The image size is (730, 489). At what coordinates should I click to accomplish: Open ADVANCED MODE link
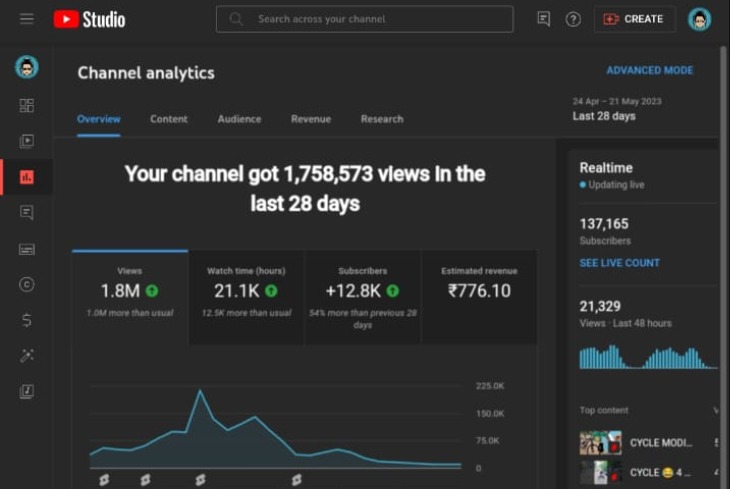point(649,70)
